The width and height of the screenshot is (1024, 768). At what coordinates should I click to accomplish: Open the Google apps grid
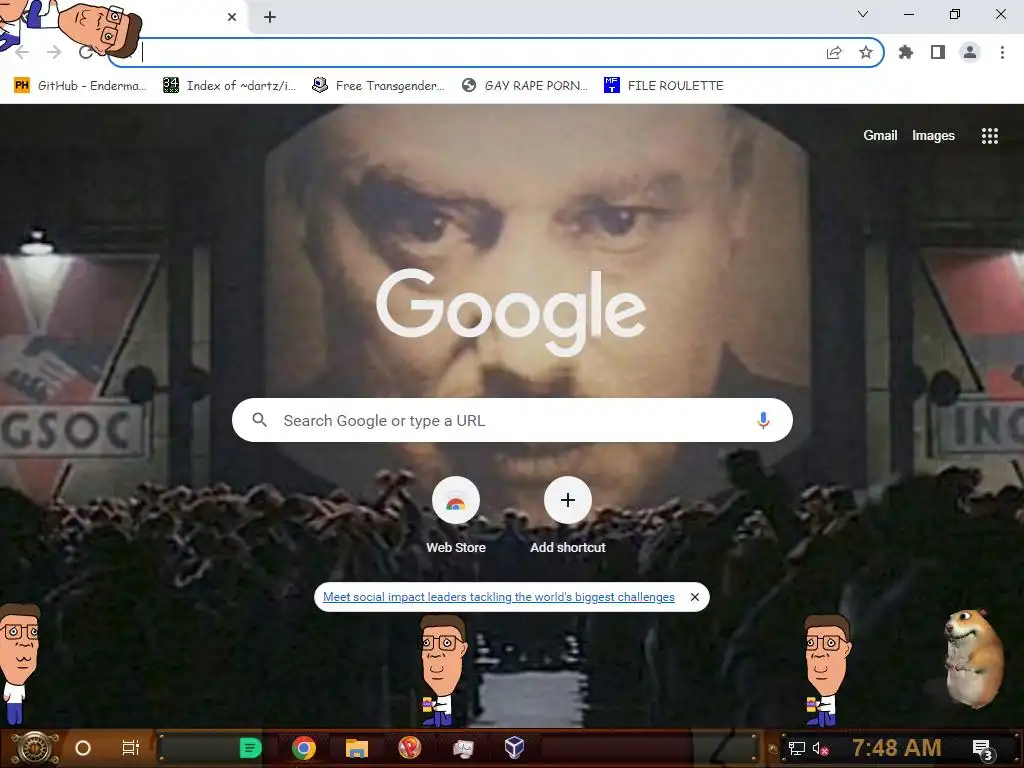(989, 135)
